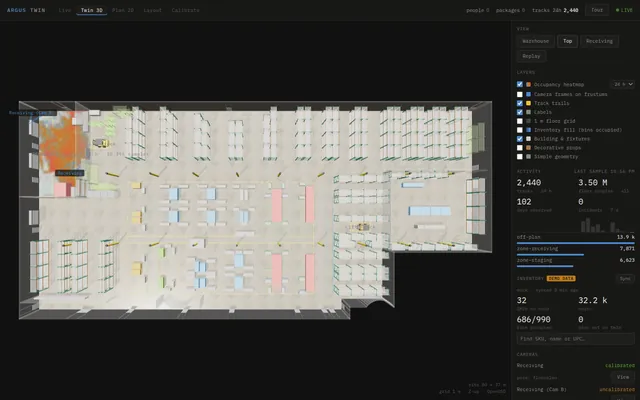
Task: Click the Receiving (Cam B) label on map
Action: pos(32,113)
